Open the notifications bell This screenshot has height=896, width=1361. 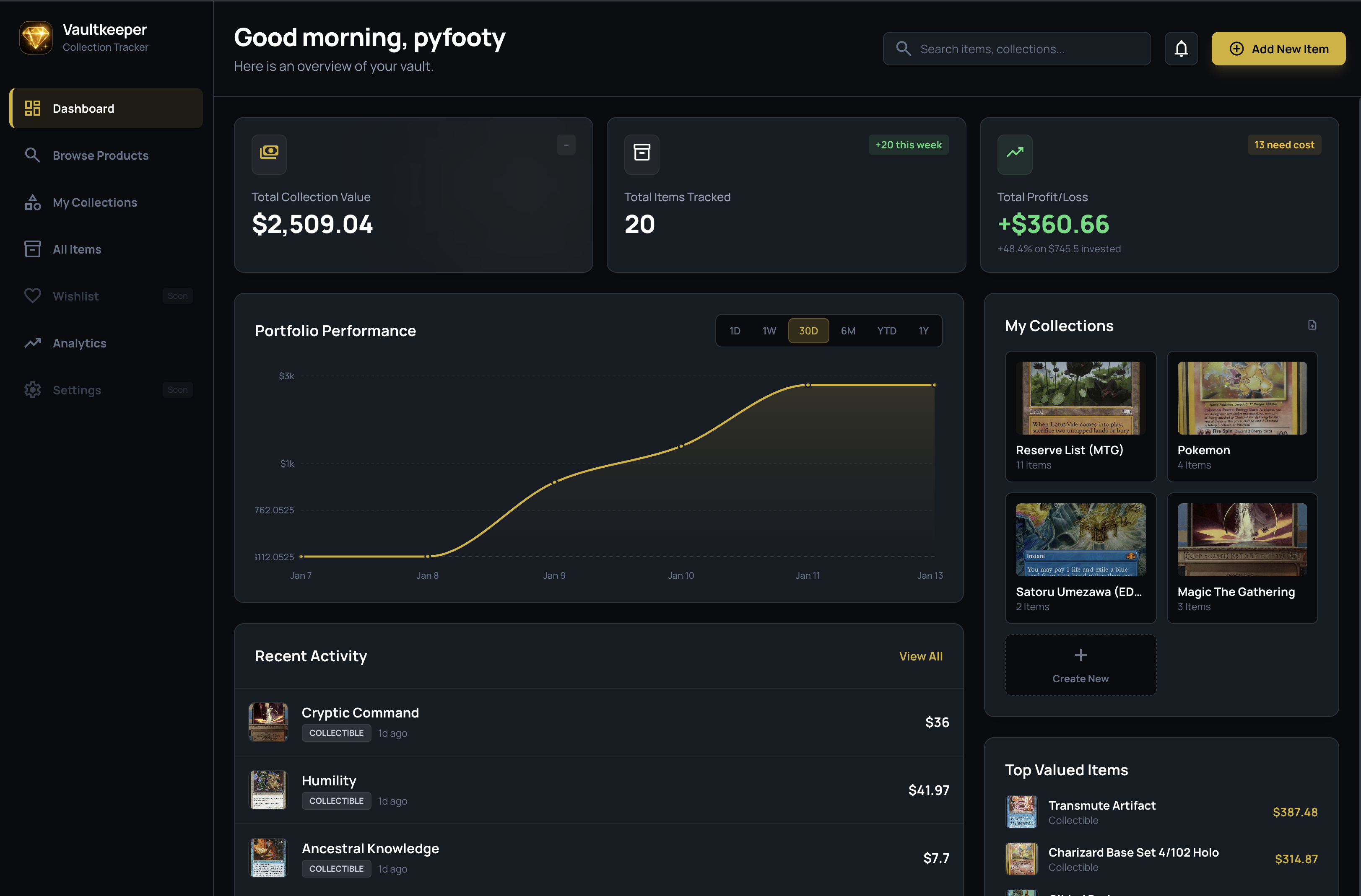click(x=1182, y=49)
